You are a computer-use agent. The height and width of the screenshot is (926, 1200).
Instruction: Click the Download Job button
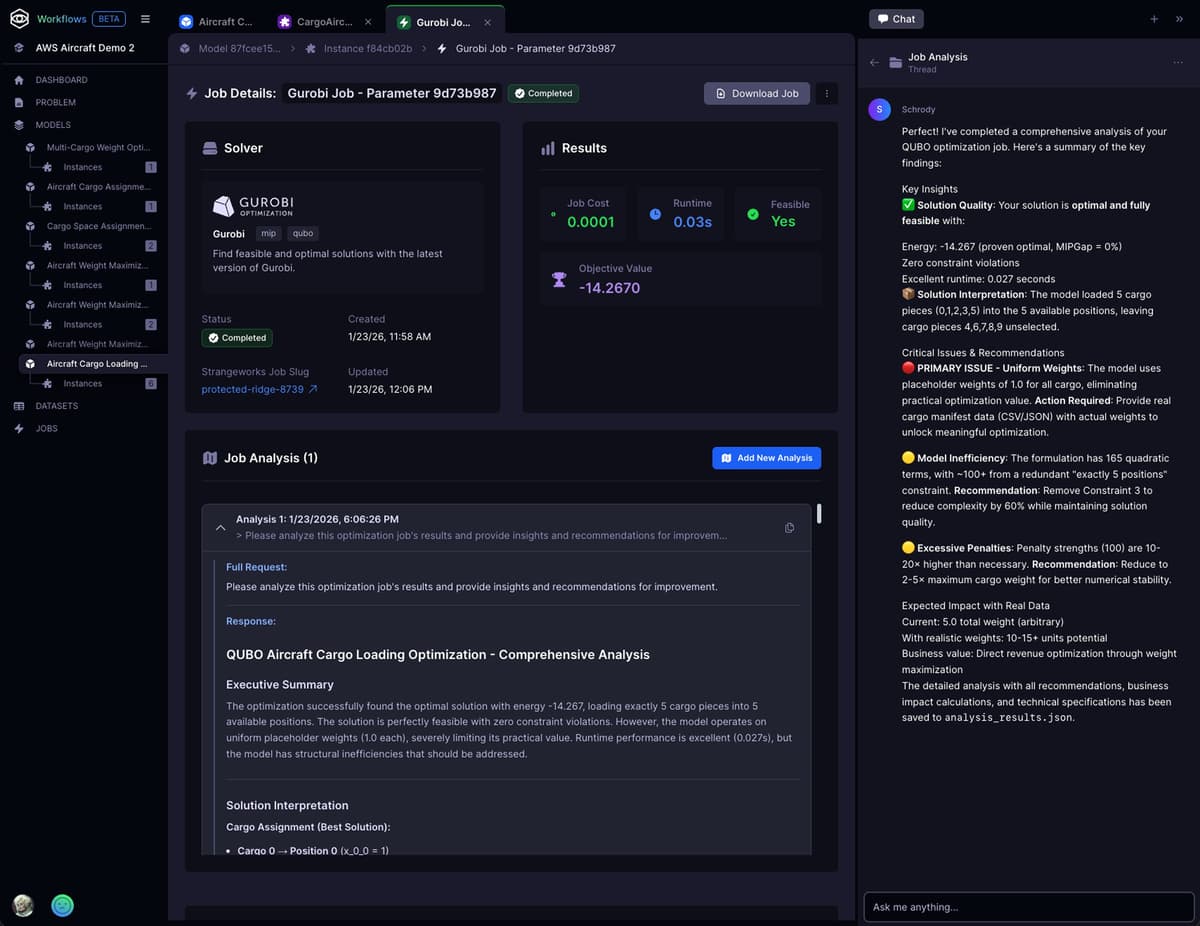[x=756, y=93]
